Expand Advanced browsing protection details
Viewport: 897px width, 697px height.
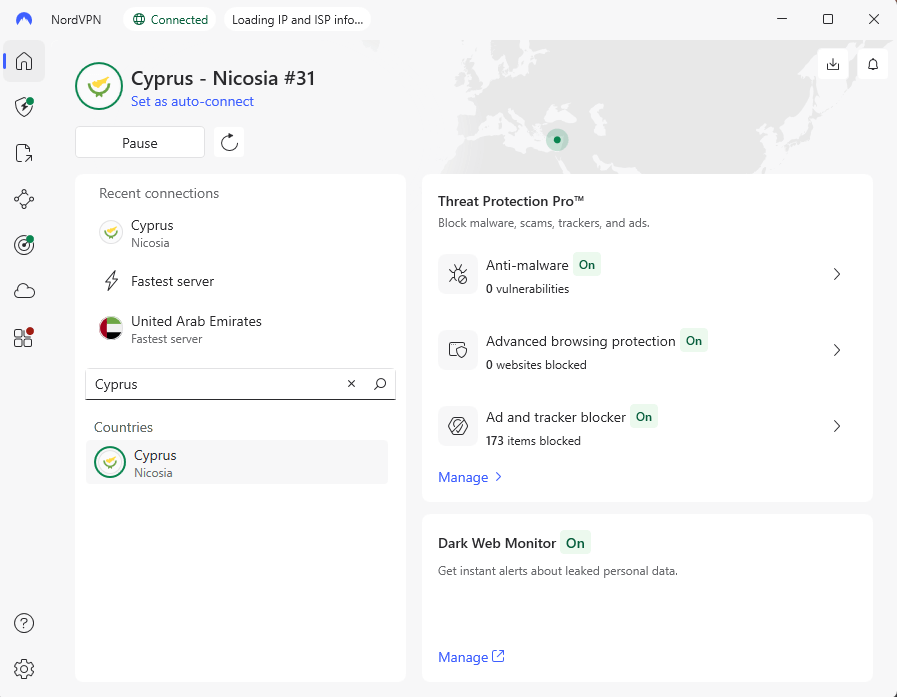pyautogui.click(x=837, y=350)
